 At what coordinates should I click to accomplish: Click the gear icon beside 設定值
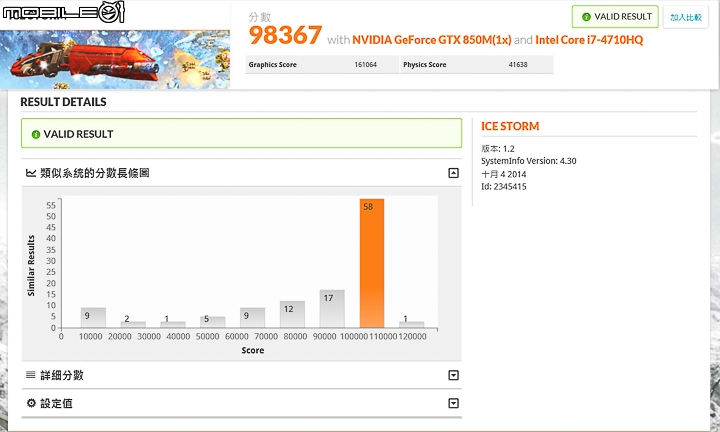(x=31, y=403)
